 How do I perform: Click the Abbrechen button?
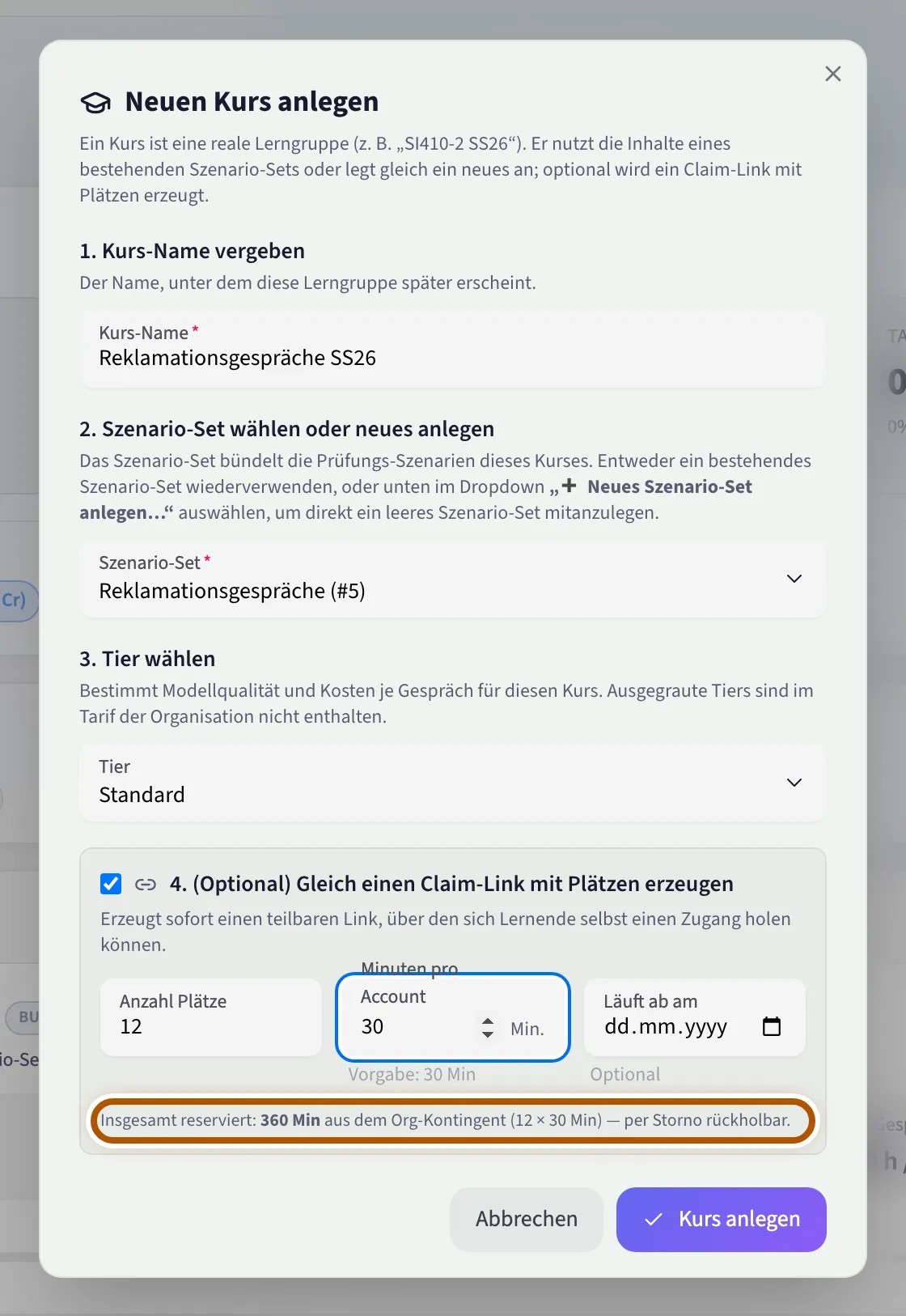[x=527, y=1220]
